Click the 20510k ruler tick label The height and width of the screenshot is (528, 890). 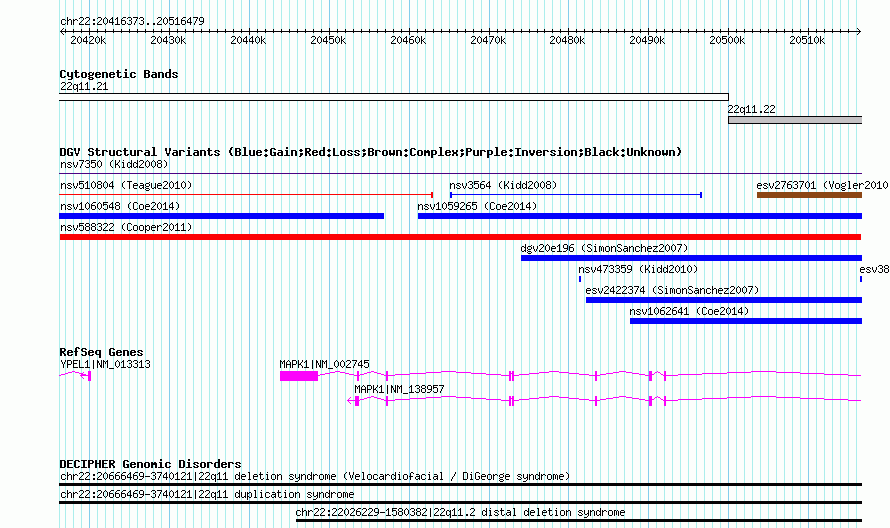pyautogui.click(x=807, y=40)
